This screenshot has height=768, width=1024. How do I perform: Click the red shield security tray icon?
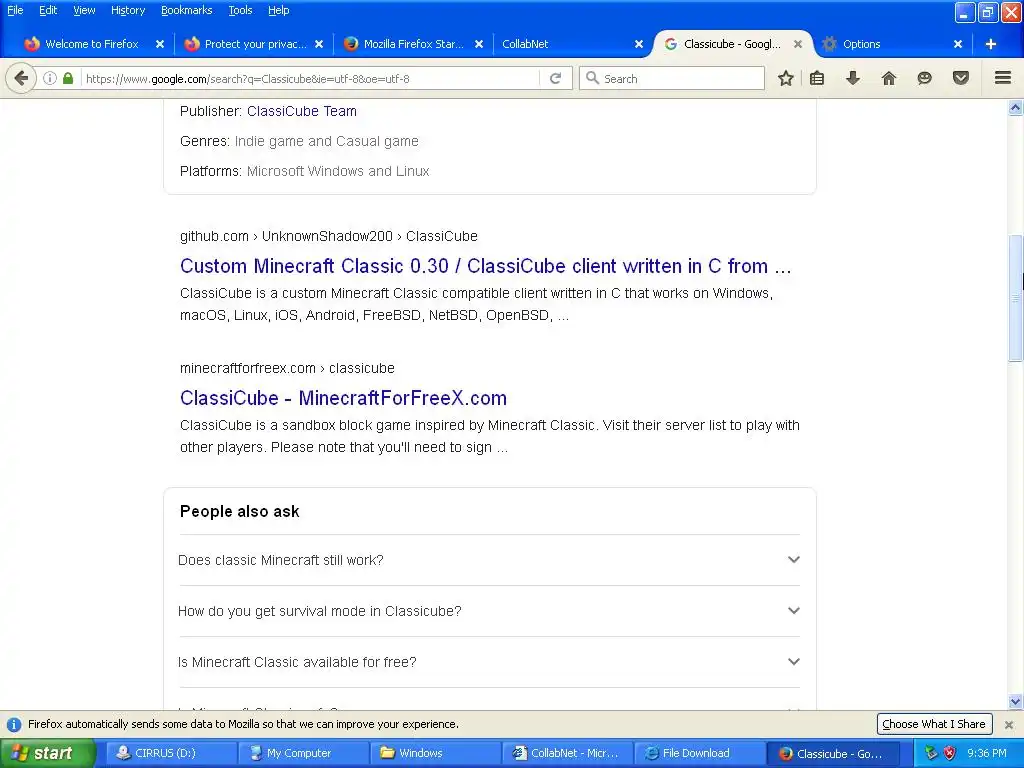950,753
